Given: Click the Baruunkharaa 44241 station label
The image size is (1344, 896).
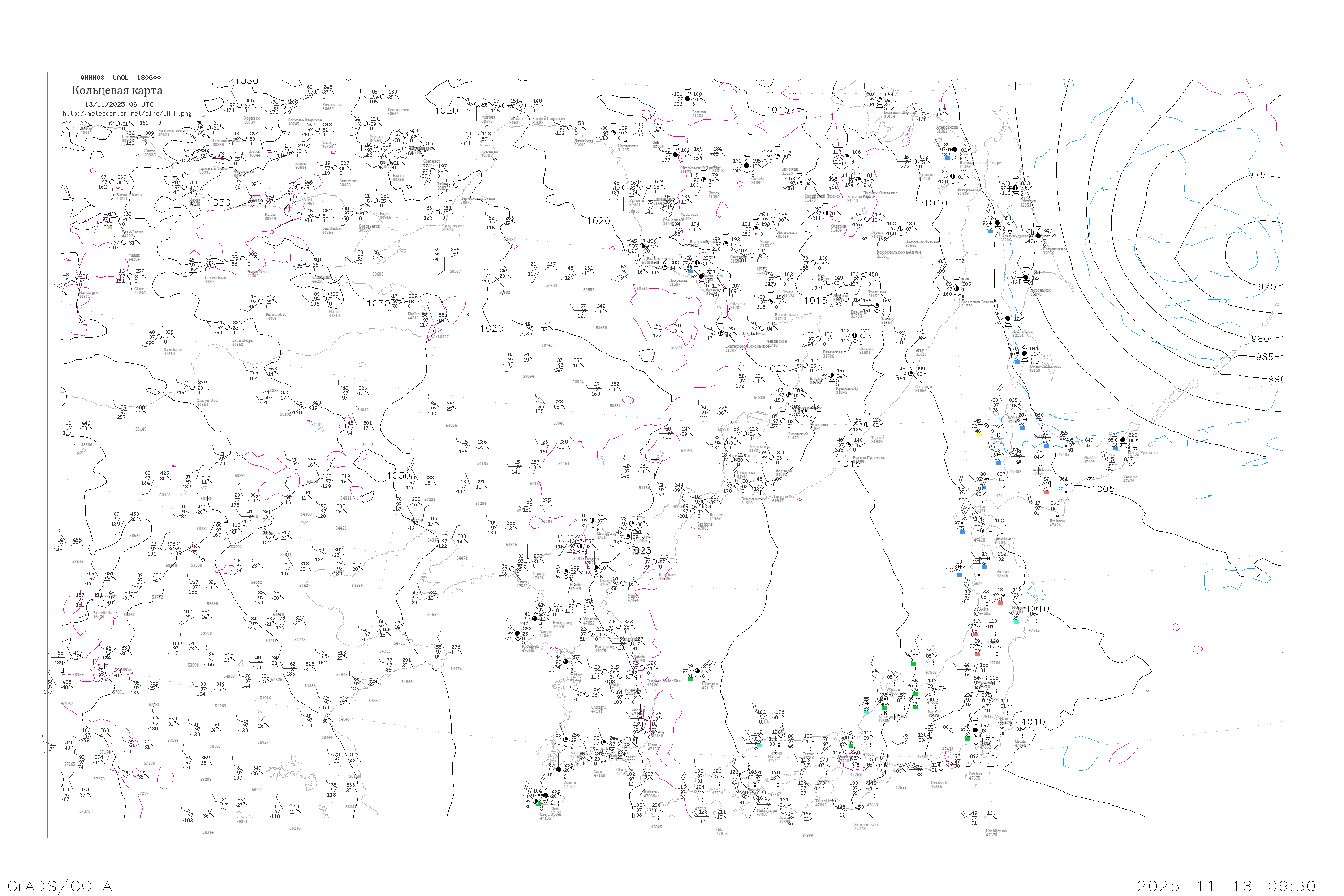Looking at the screenshot, I should coord(129,197).
